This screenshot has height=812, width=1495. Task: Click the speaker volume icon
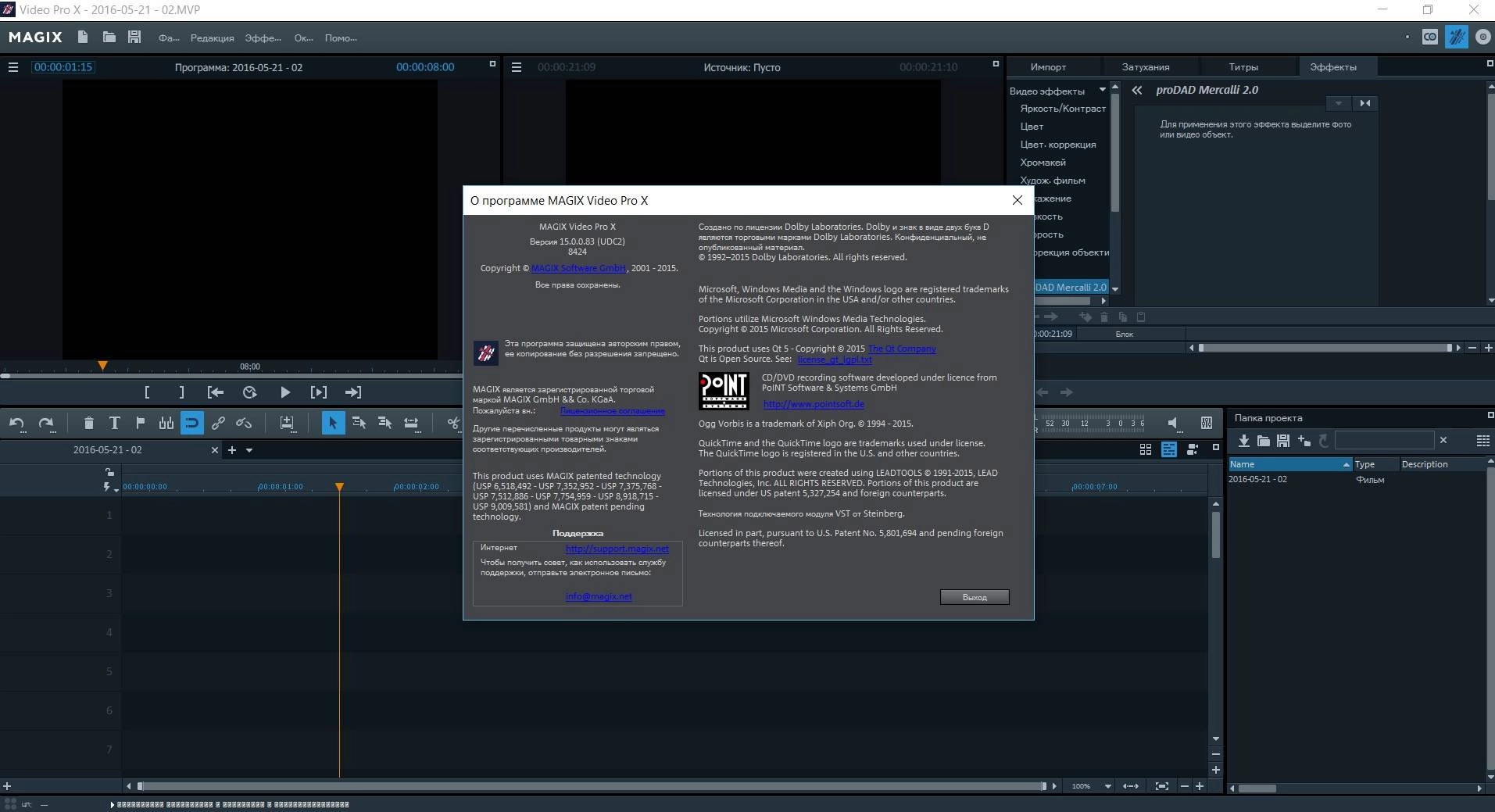pos(1173,423)
